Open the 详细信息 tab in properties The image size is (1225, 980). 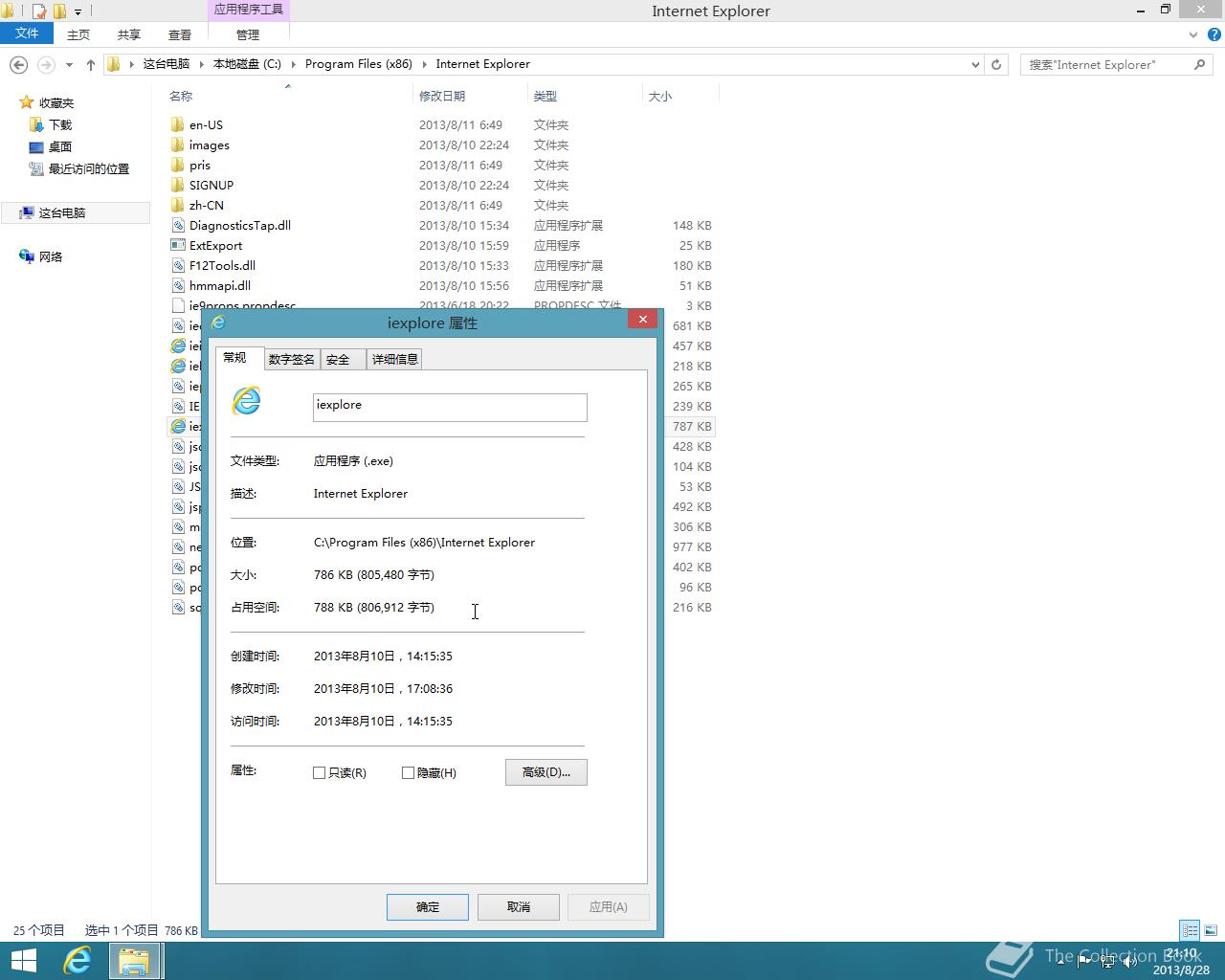tap(394, 359)
